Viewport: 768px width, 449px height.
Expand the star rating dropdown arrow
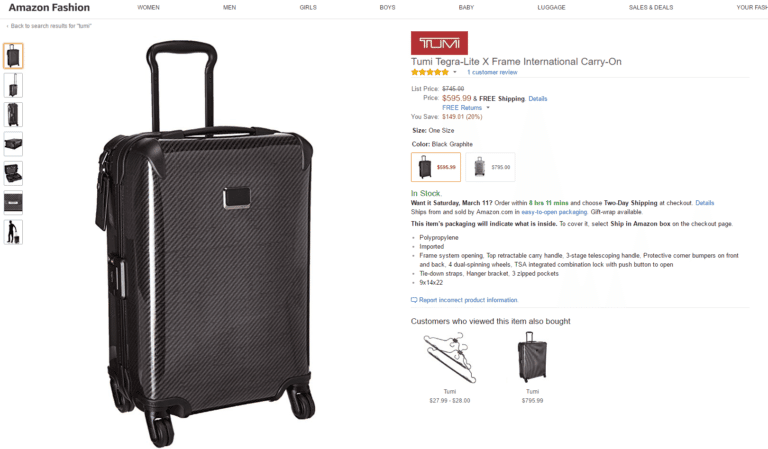455,72
